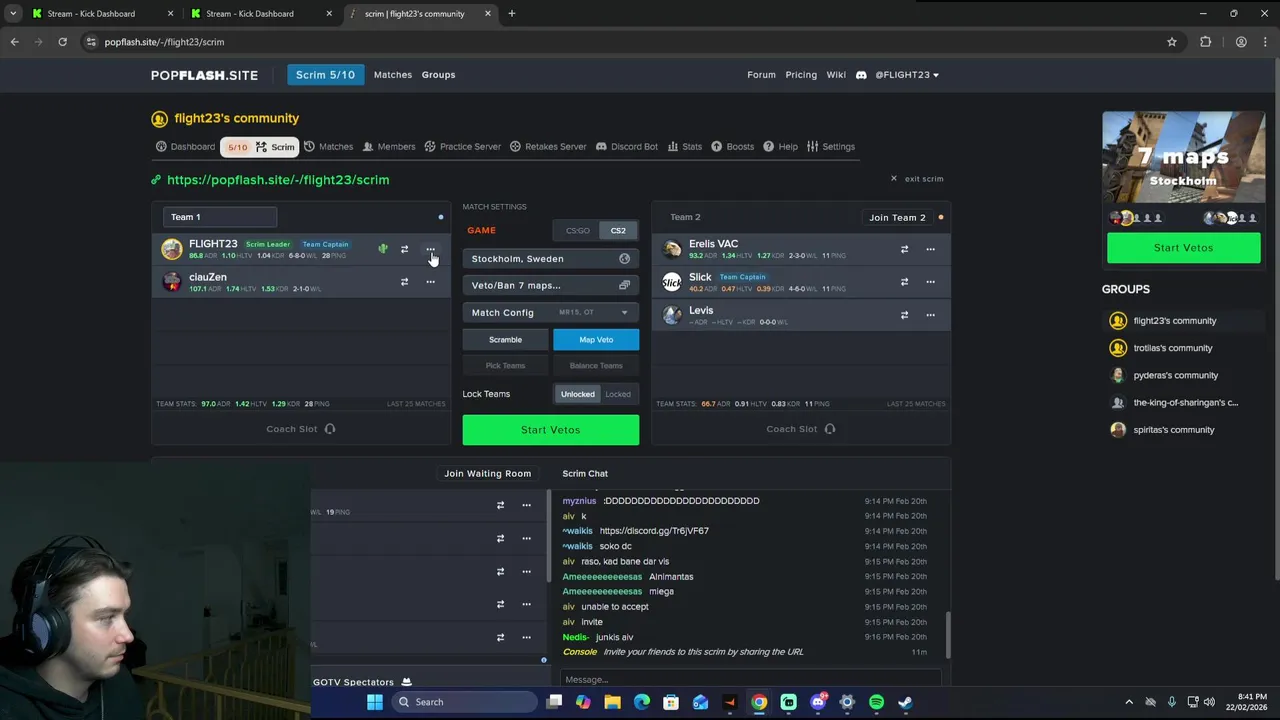Click the green Start Vetos button under Lock Teams
The height and width of the screenshot is (720, 1280).
coord(550,430)
